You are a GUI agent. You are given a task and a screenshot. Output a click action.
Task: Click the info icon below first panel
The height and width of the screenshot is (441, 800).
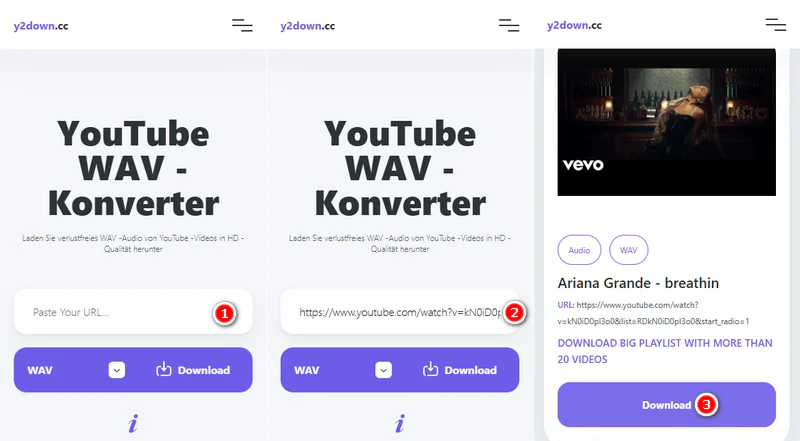(133, 423)
